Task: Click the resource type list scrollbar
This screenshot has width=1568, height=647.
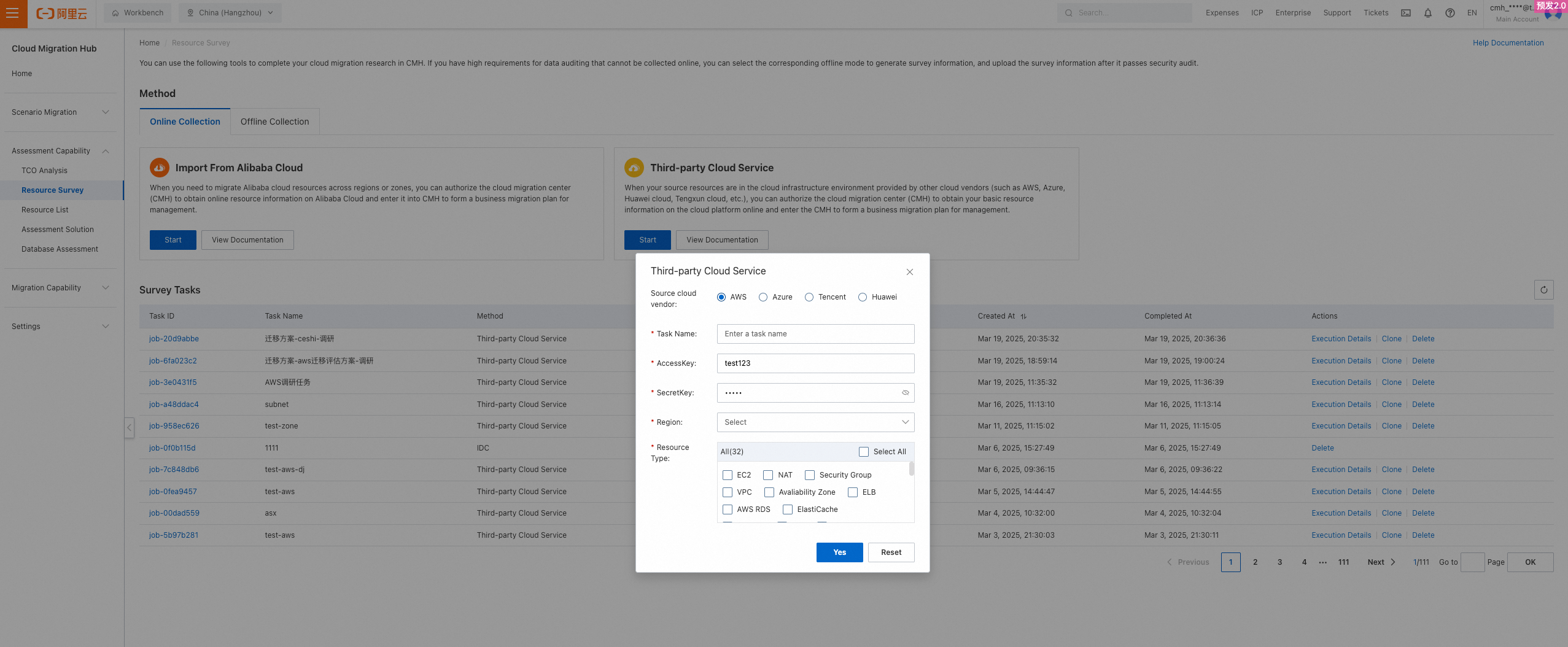Action: click(911, 468)
